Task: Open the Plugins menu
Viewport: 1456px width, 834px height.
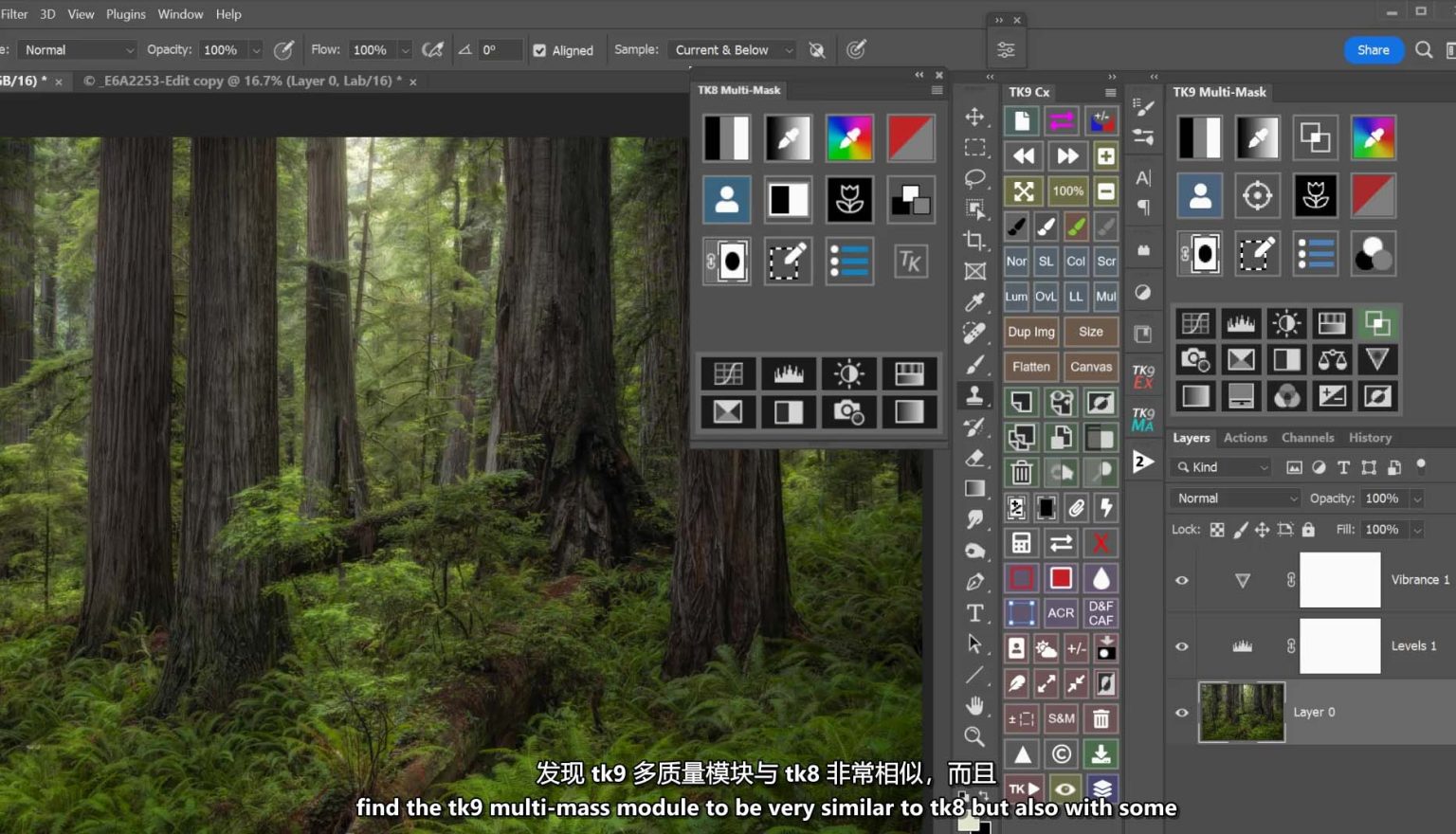Action: pyautogui.click(x=125, y=14)
